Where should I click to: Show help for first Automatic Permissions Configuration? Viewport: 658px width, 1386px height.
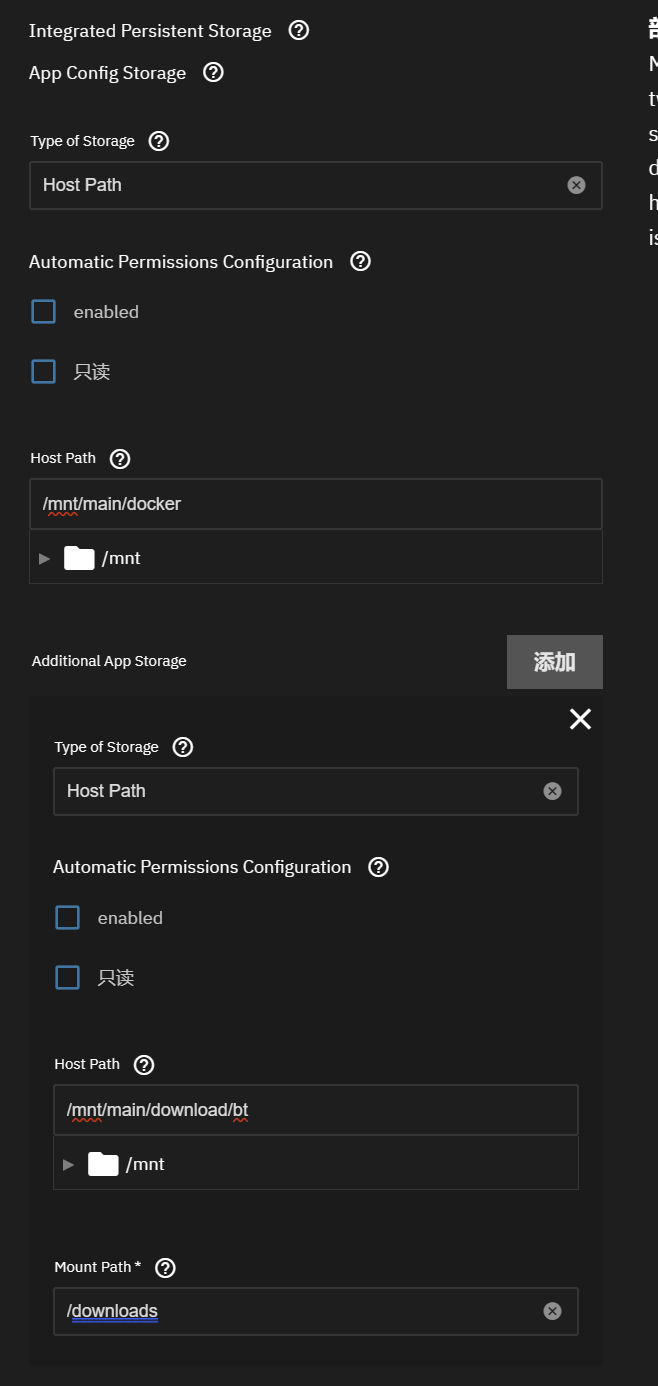[361, 261]
